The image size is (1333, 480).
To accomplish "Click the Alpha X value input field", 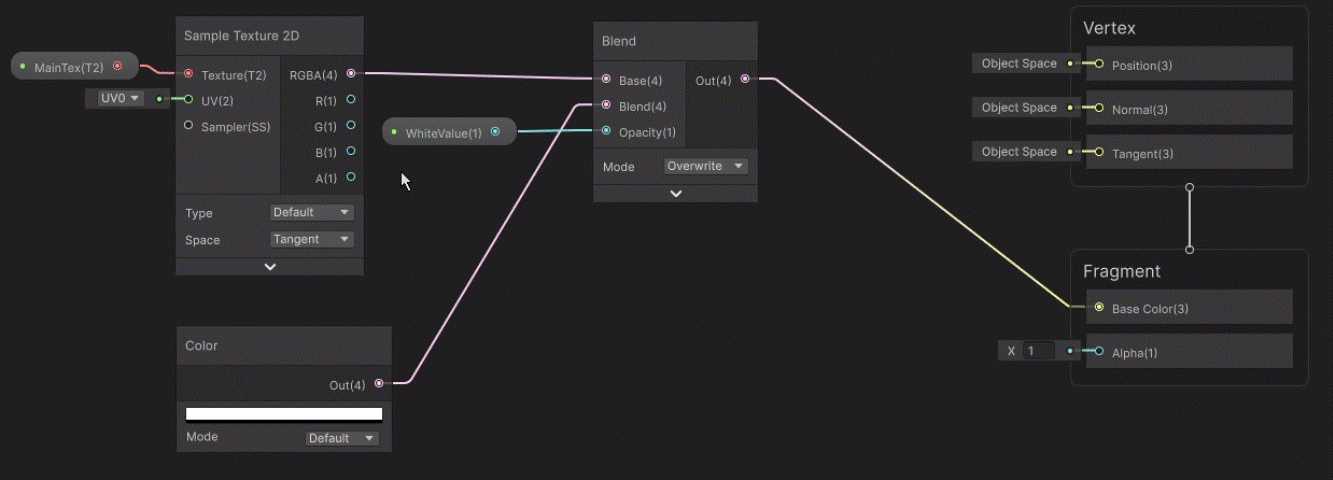I will pos(1038,351).
